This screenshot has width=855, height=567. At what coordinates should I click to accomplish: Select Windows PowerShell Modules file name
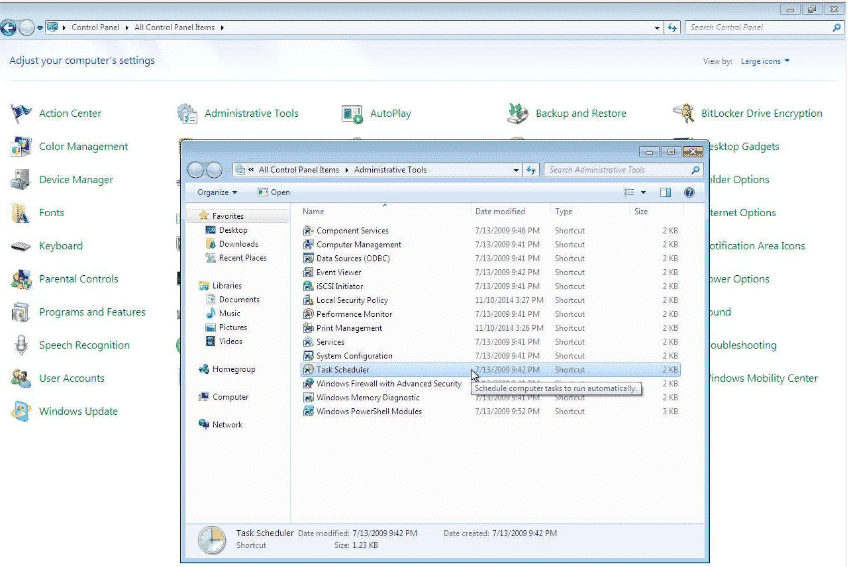point(369,412)
